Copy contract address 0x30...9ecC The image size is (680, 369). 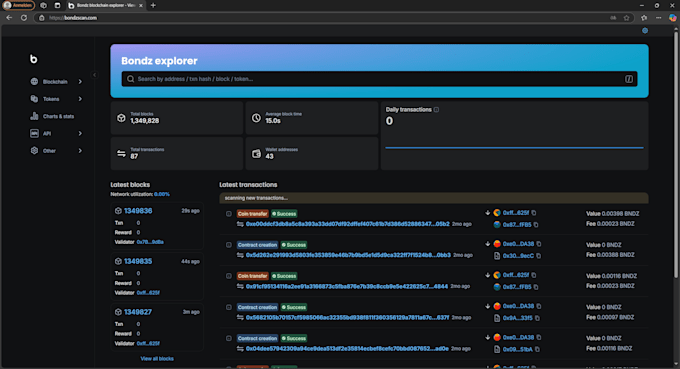tap(539, 256)
